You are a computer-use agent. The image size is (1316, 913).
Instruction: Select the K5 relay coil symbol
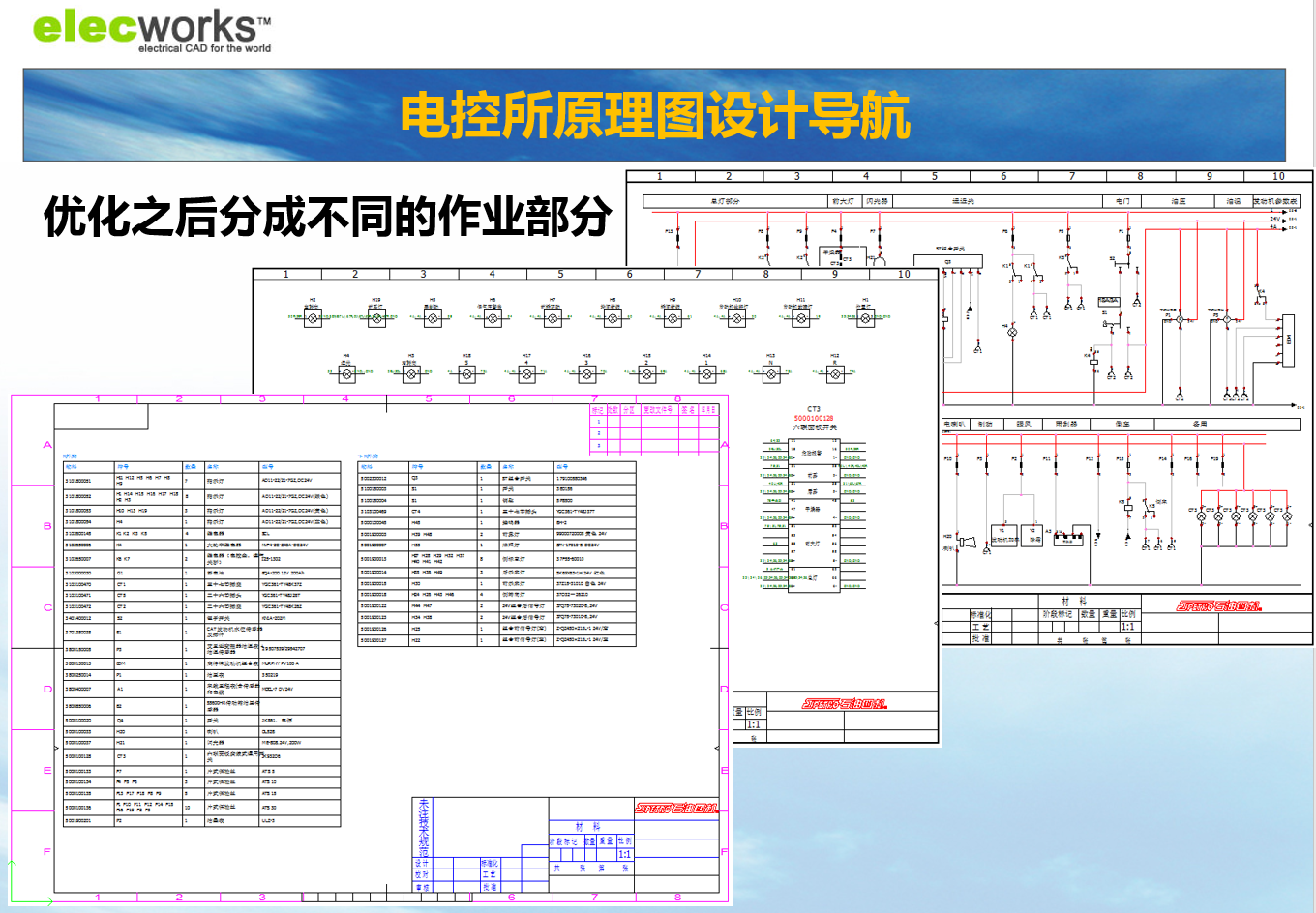pyautogui.click(x=1128, y=508)
